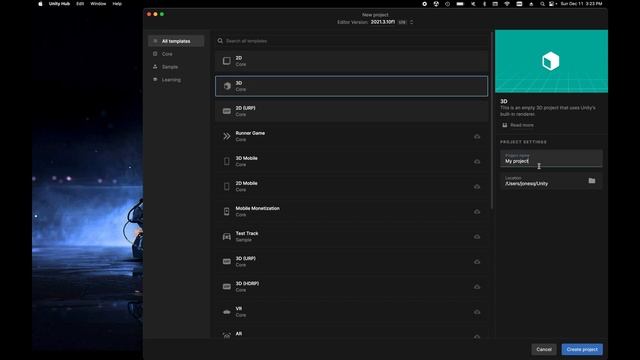Open the Apple menu
This screenshot has height=360, width=640.
[x=40, y=4]
